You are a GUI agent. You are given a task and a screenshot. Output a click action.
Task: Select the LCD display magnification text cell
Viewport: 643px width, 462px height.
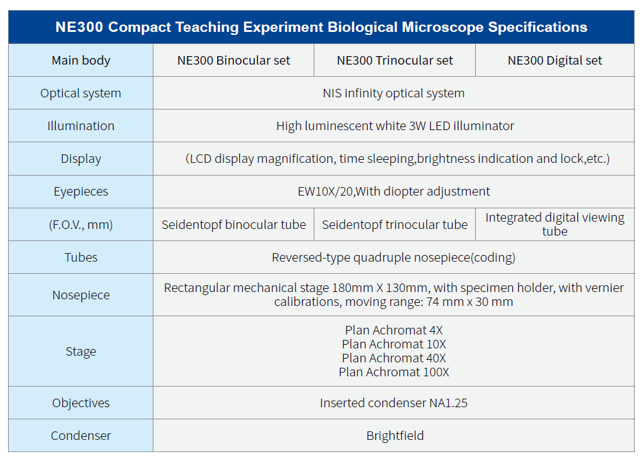[x=397, y=159]
